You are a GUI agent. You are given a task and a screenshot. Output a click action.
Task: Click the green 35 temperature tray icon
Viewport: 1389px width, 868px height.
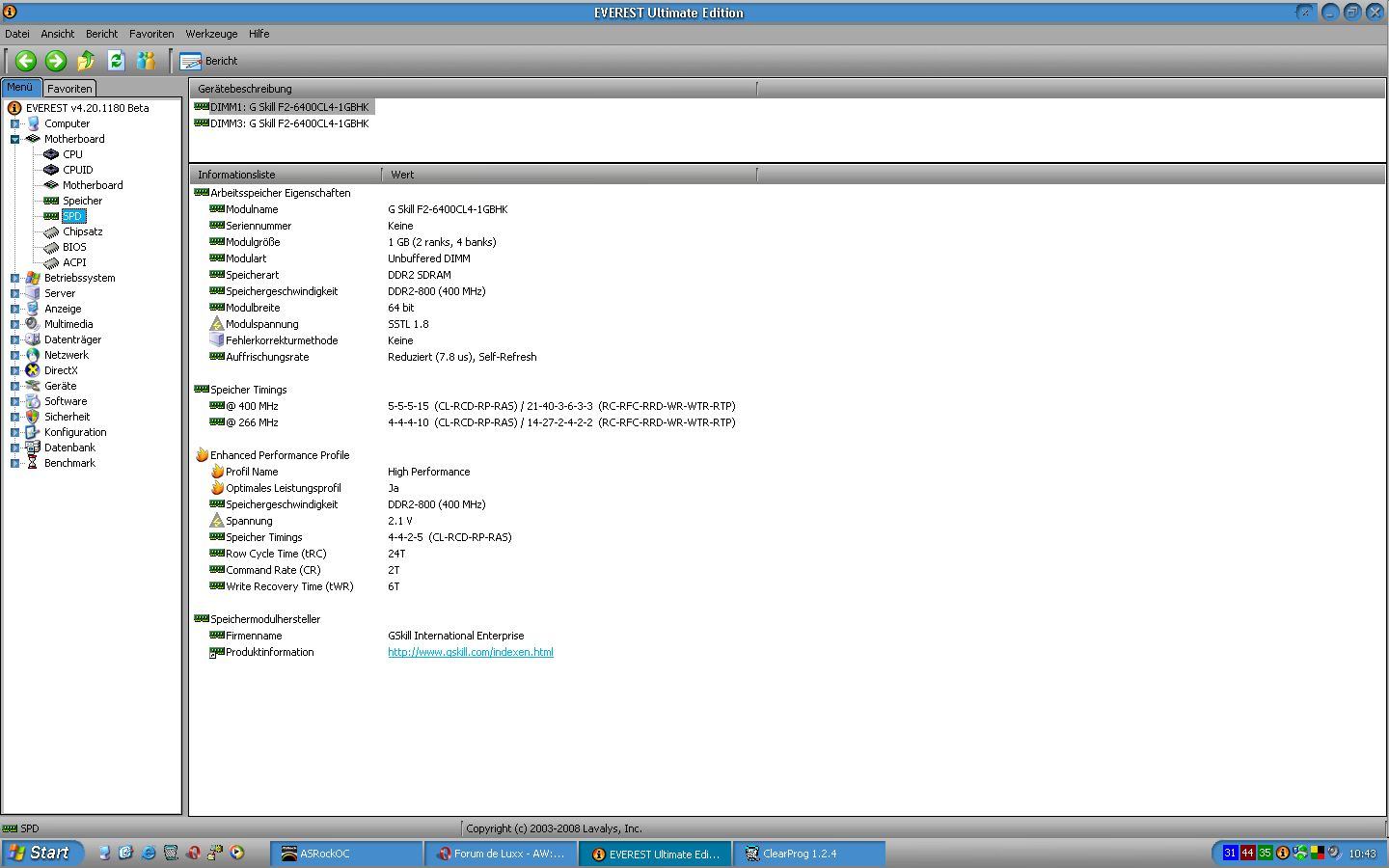point(1265,853)
